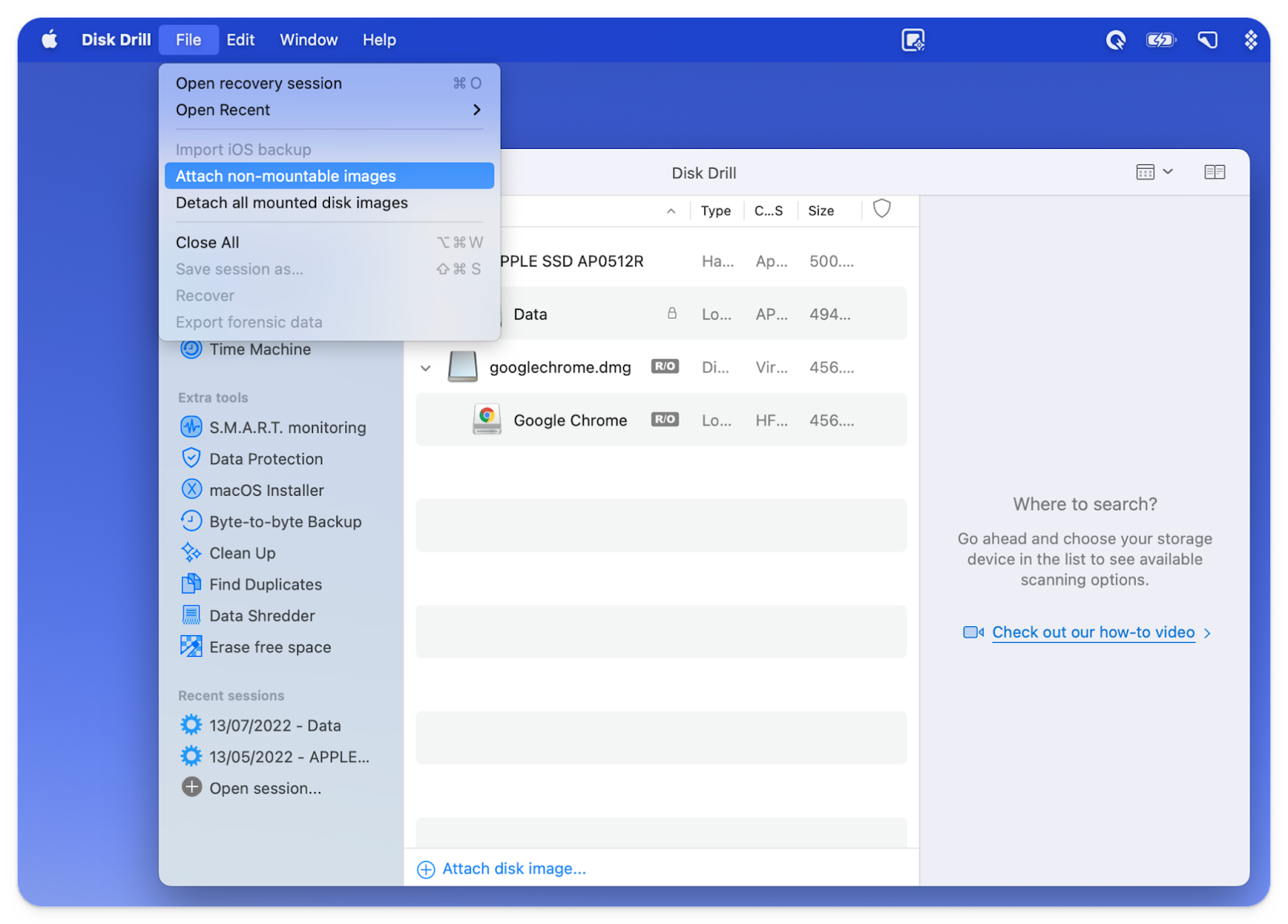Select the macOS Installer icon

[191, 489]
